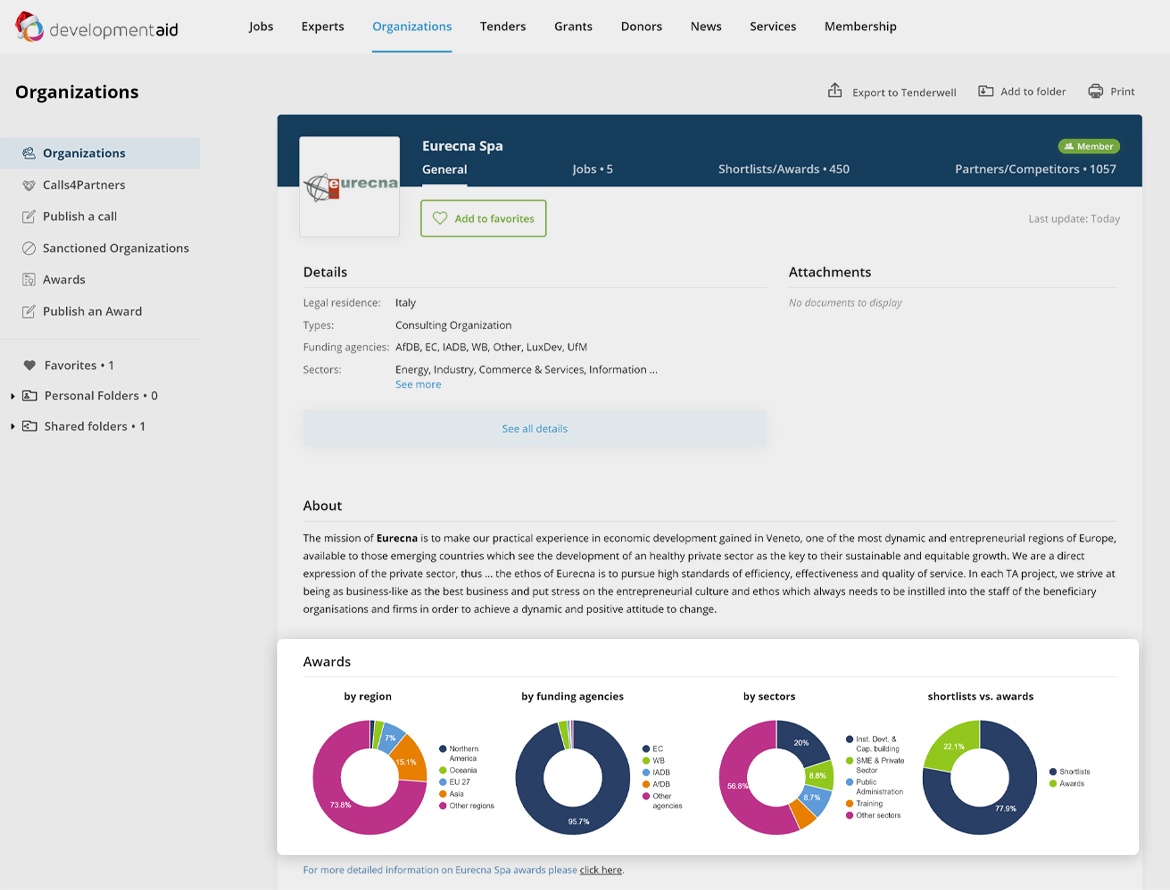Viewport: 1170px width, 890px height.
Task: Click the Print printer icon
Action: click(1095, 91)
